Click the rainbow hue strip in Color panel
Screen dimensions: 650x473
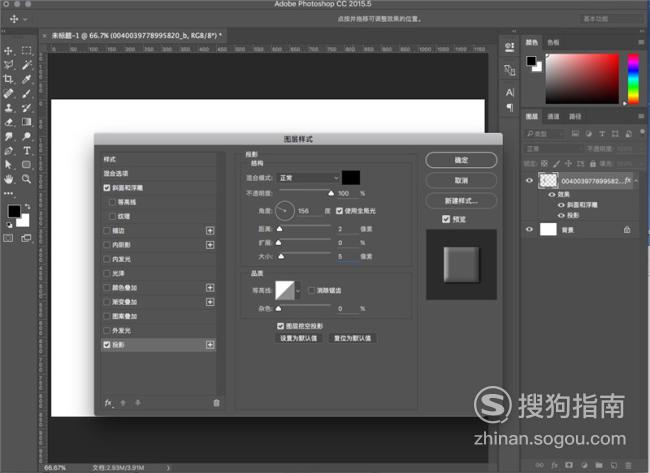coord(633,78)
